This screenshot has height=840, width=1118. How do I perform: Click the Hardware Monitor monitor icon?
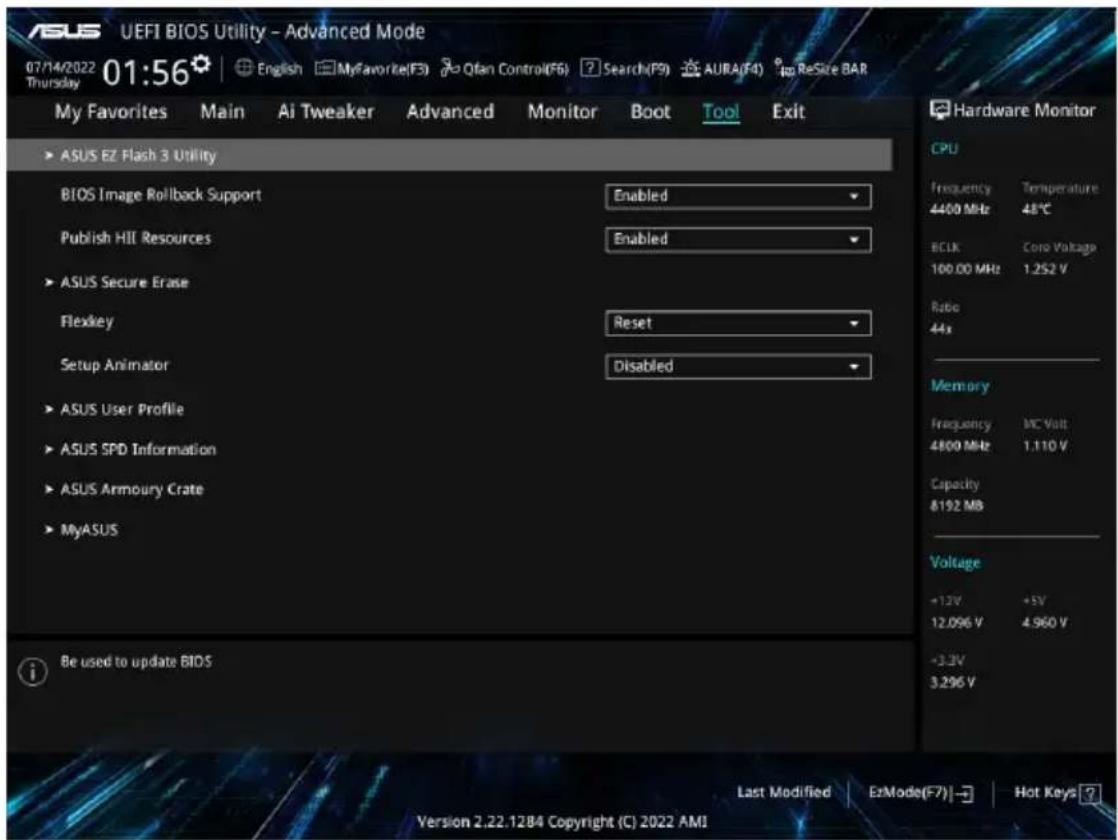click(x=940, y=110)
